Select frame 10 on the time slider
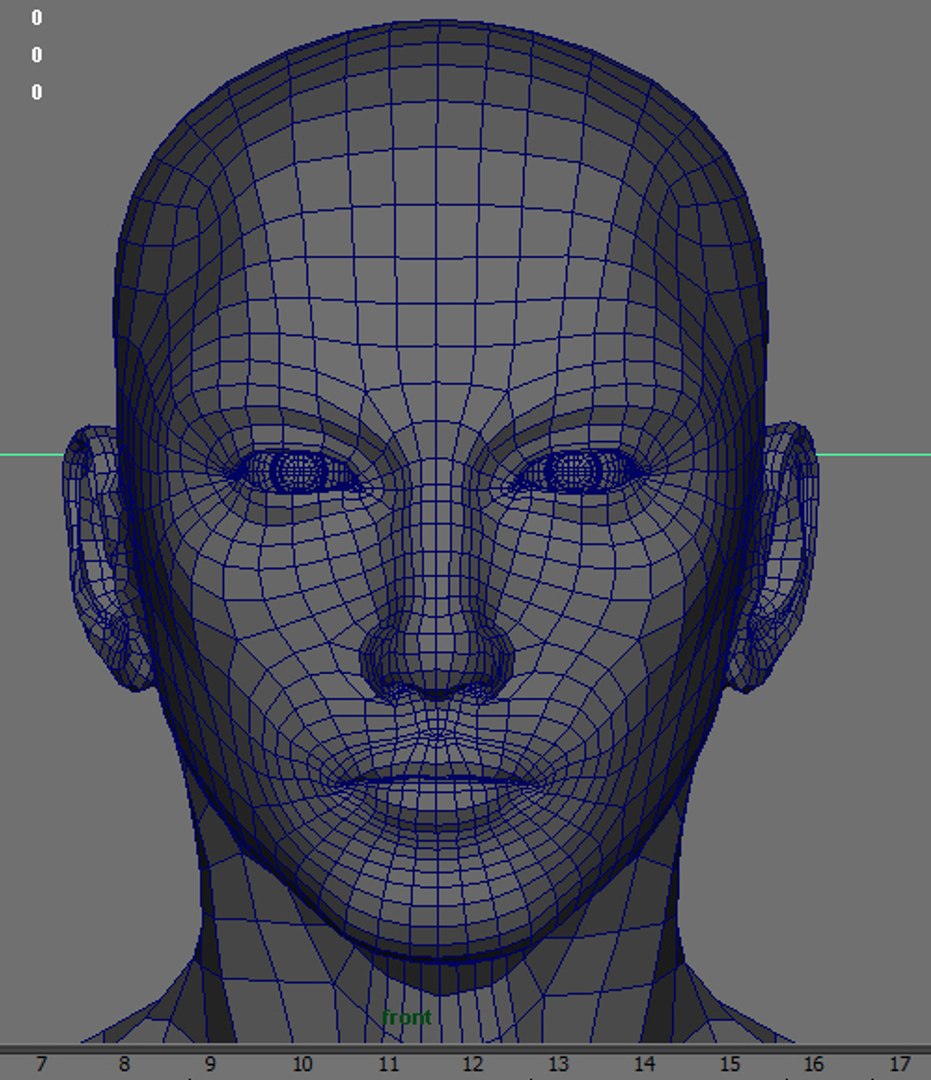931x1080 pixels. pos(302,1064)
